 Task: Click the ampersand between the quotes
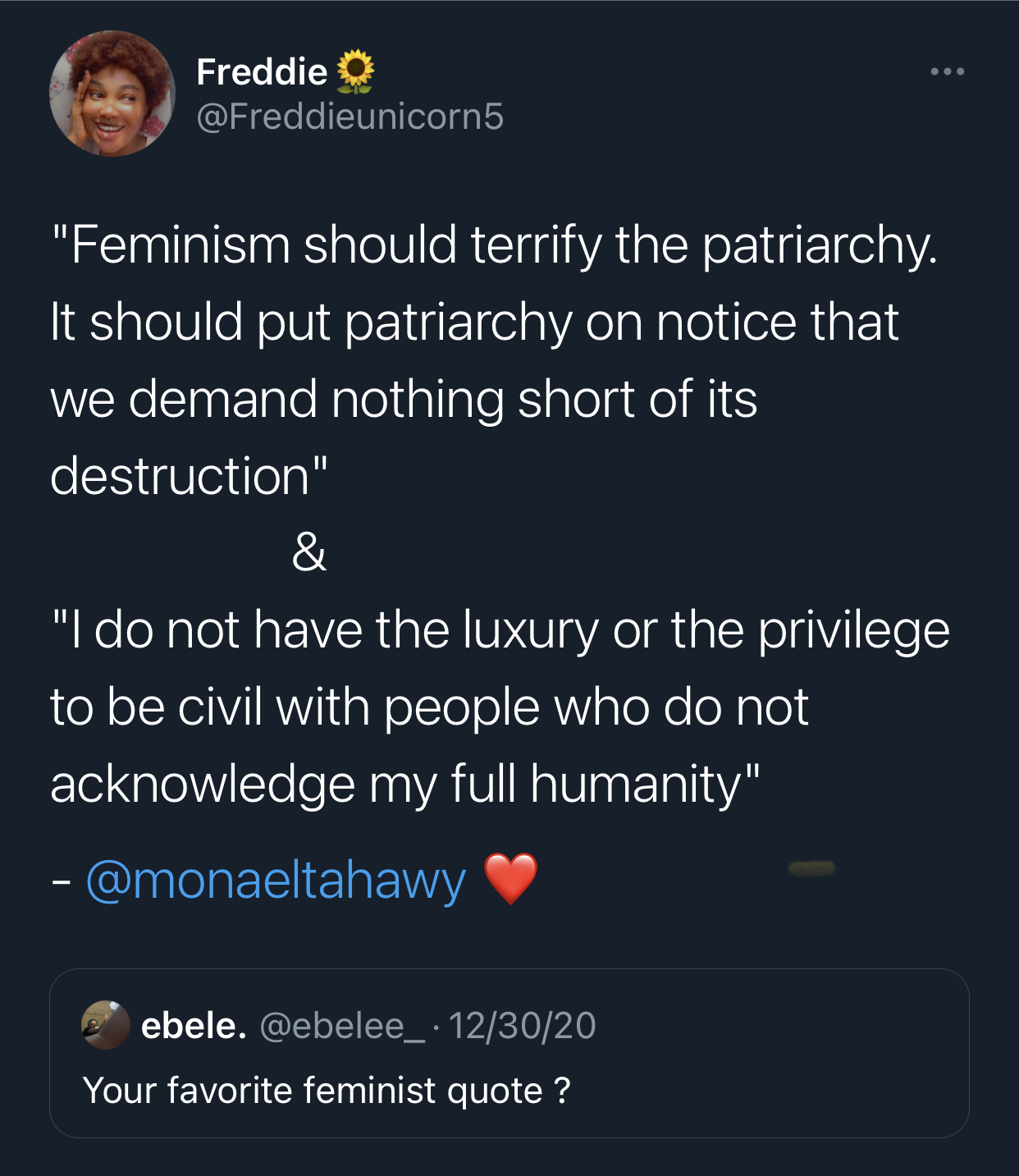point(308,551)
